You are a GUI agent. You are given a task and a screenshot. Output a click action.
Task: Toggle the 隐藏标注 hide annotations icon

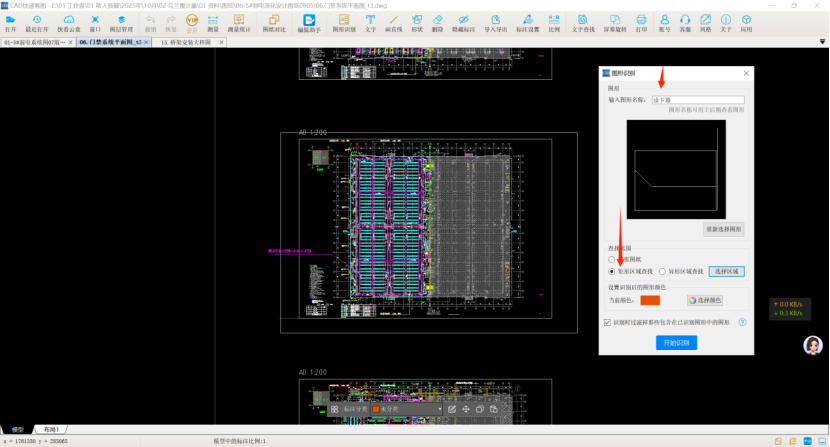[465, 23]
